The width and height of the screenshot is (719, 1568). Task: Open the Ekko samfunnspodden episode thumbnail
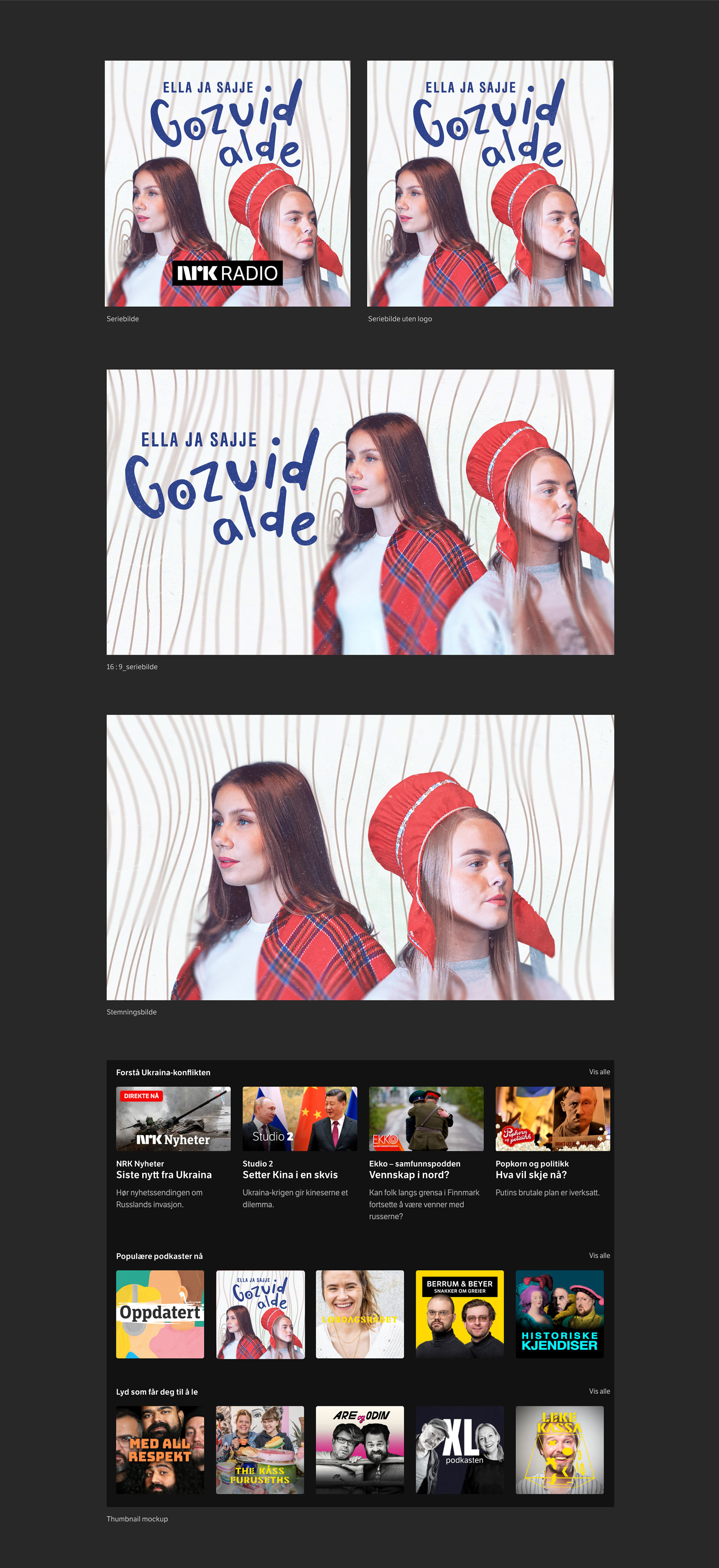pos(426,1119)
